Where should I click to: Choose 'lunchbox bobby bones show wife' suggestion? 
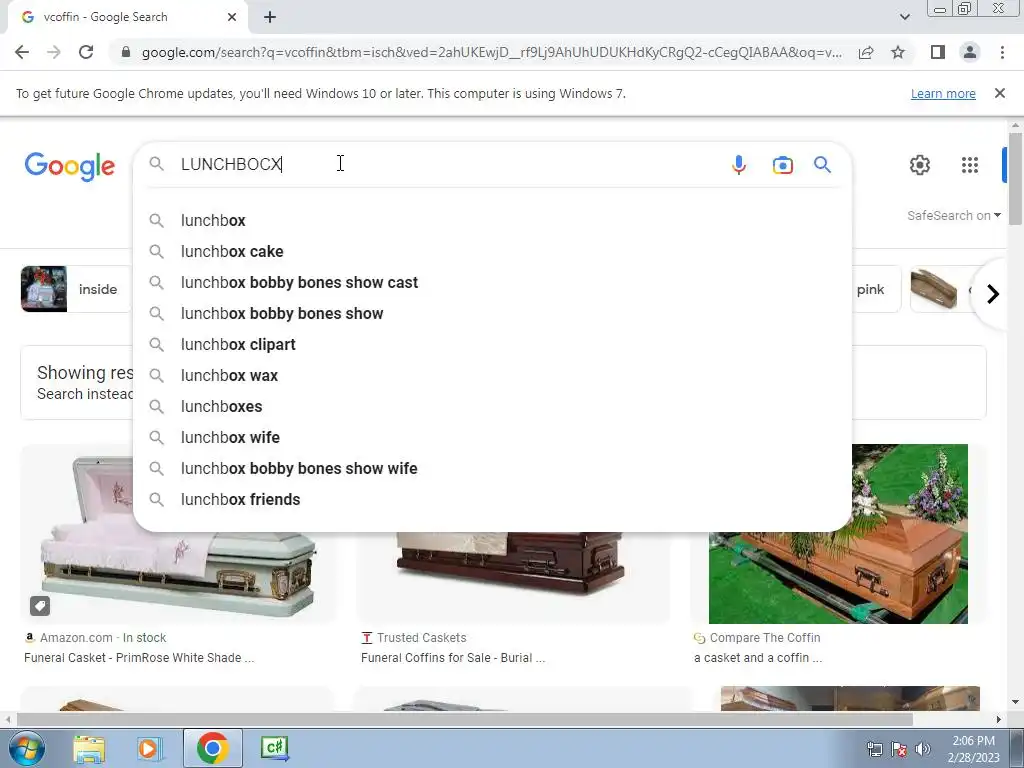tap(492, 468)
